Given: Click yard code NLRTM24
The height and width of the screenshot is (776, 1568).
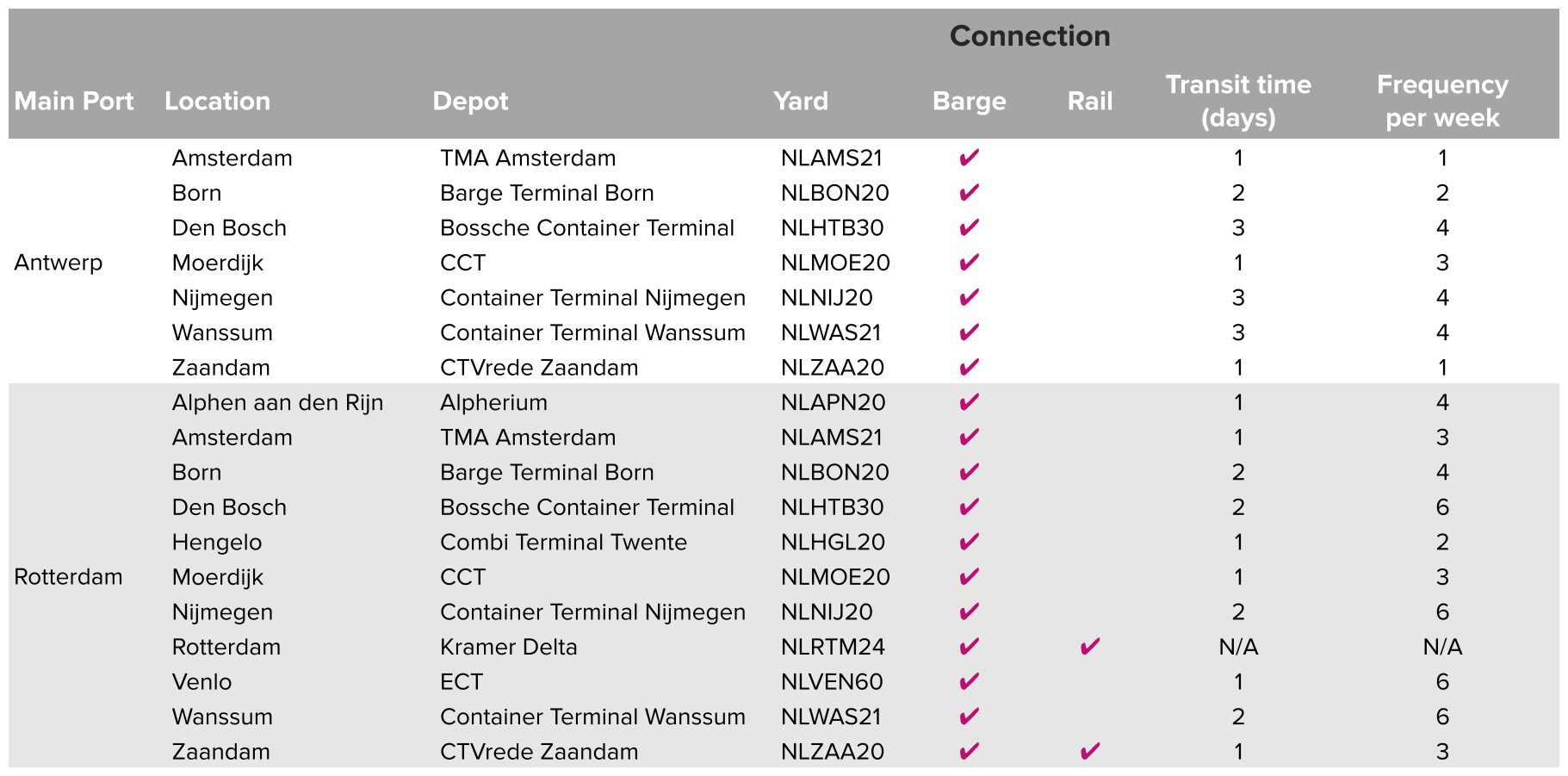Looking at the screenshot, I should [833, 647].
